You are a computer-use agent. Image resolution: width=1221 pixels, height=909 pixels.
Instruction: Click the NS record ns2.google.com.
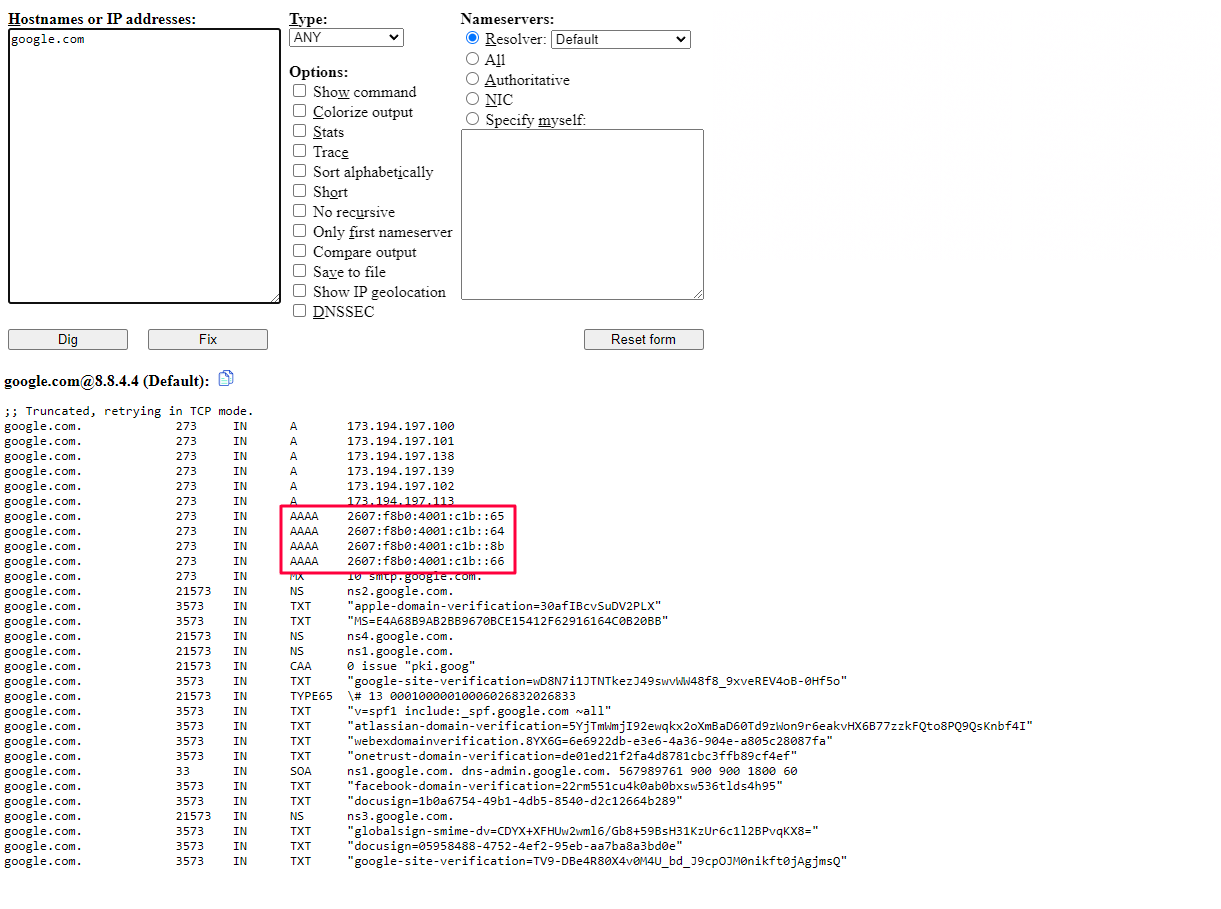pos(401,591)
